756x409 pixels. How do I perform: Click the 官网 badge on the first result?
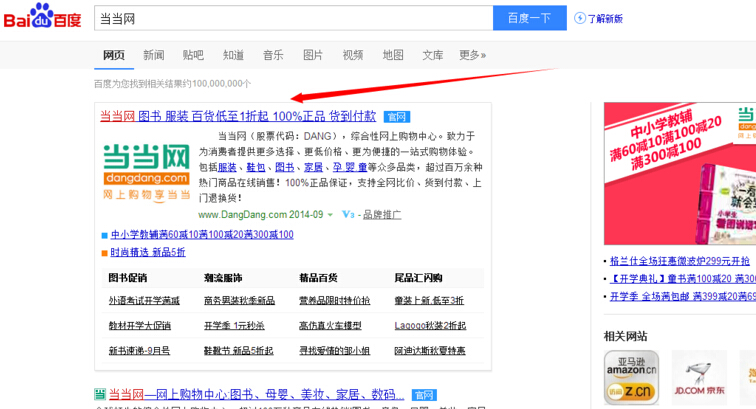pos(397,117)
